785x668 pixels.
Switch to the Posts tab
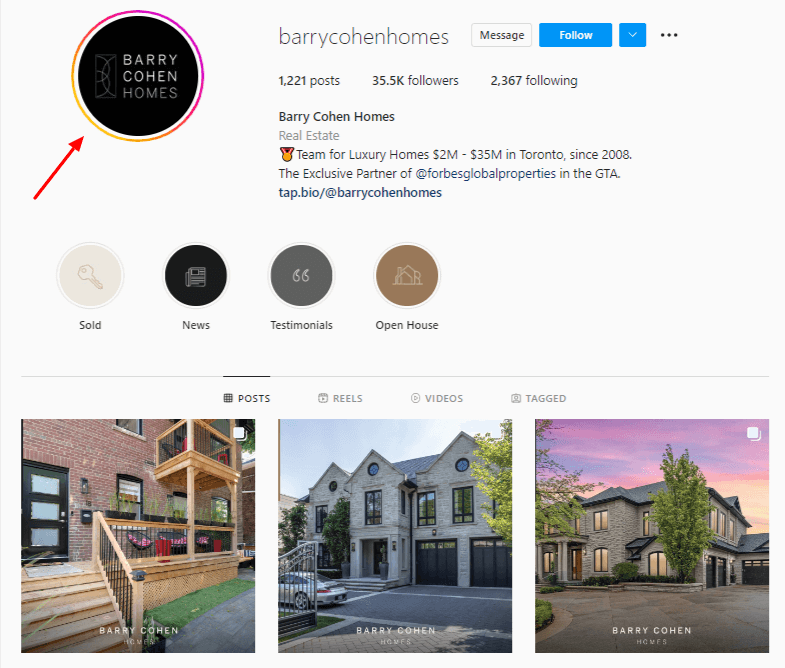pos(247,398)
